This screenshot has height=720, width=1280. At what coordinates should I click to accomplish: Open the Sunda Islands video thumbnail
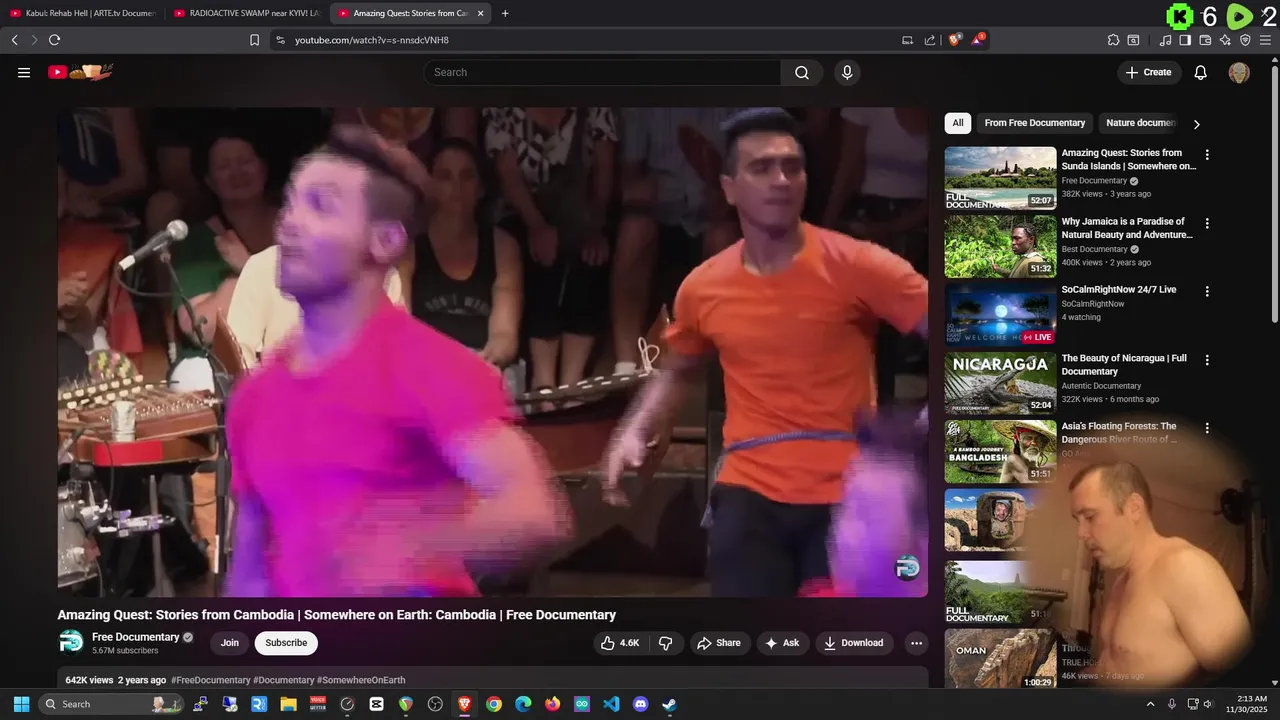(x=1000, y=178)
